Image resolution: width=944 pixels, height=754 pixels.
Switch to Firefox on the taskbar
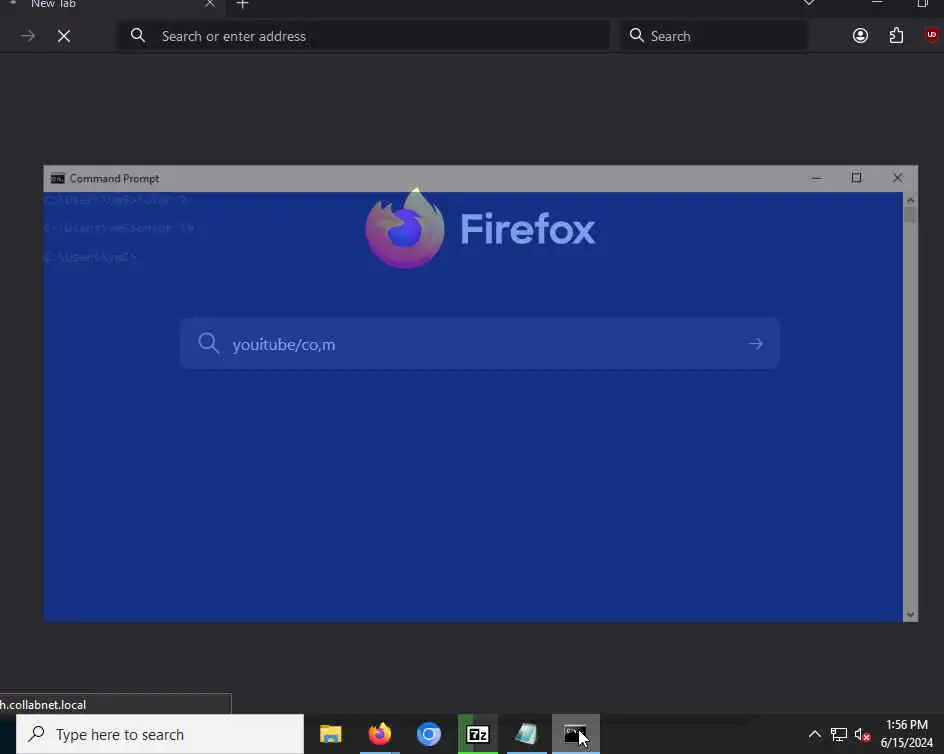pos(379,735)
